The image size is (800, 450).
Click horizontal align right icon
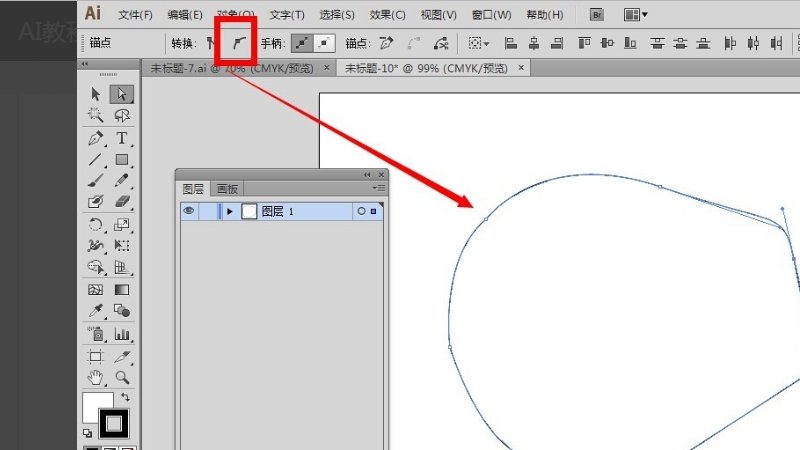[x=557, y=43]
